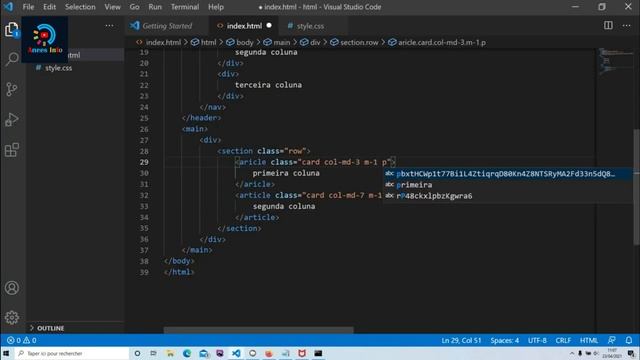Open the editor More Actions ellipsis

coord(627,25)
